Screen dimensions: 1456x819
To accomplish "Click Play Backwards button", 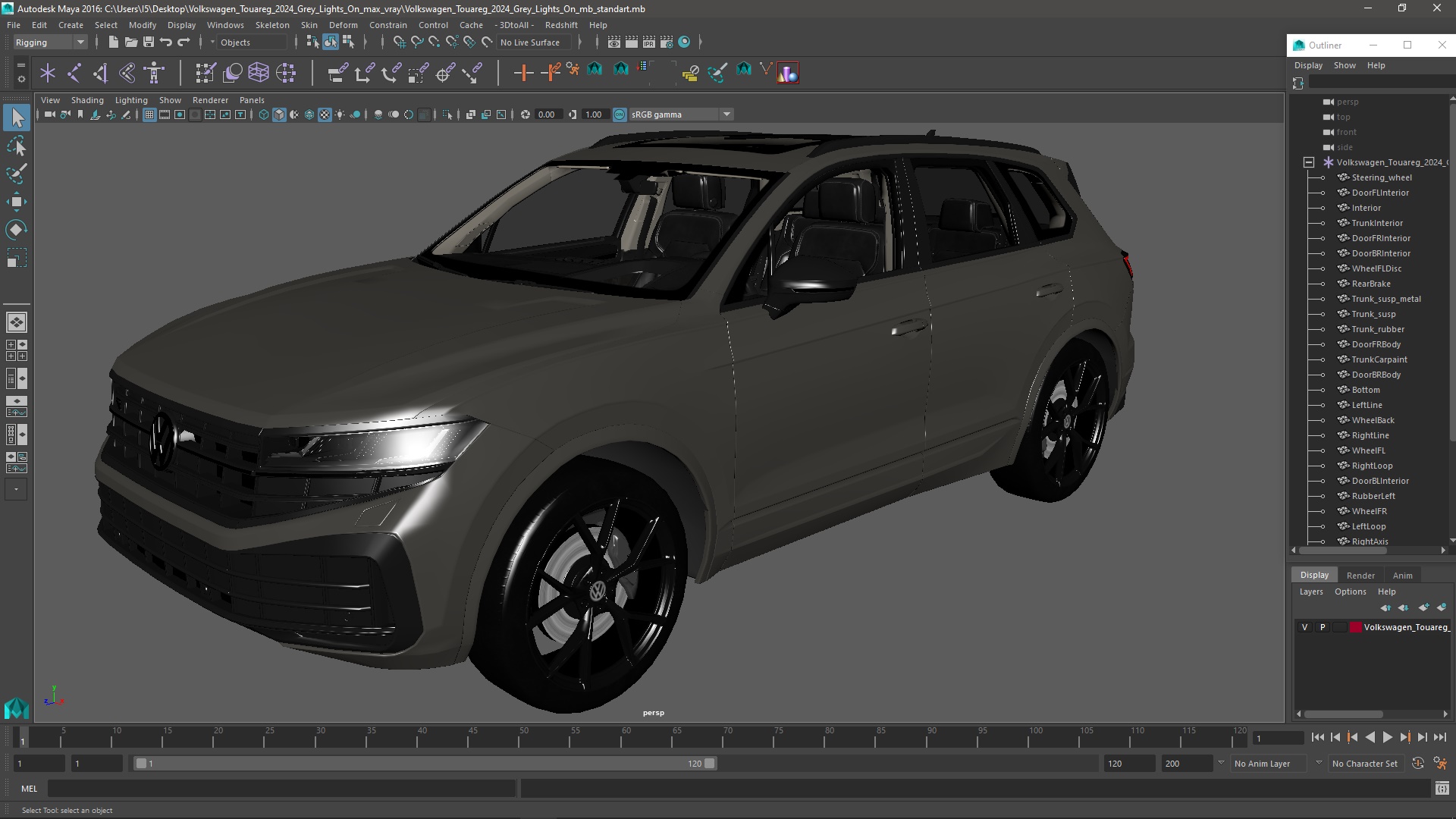I will [x=1370, y=737].
